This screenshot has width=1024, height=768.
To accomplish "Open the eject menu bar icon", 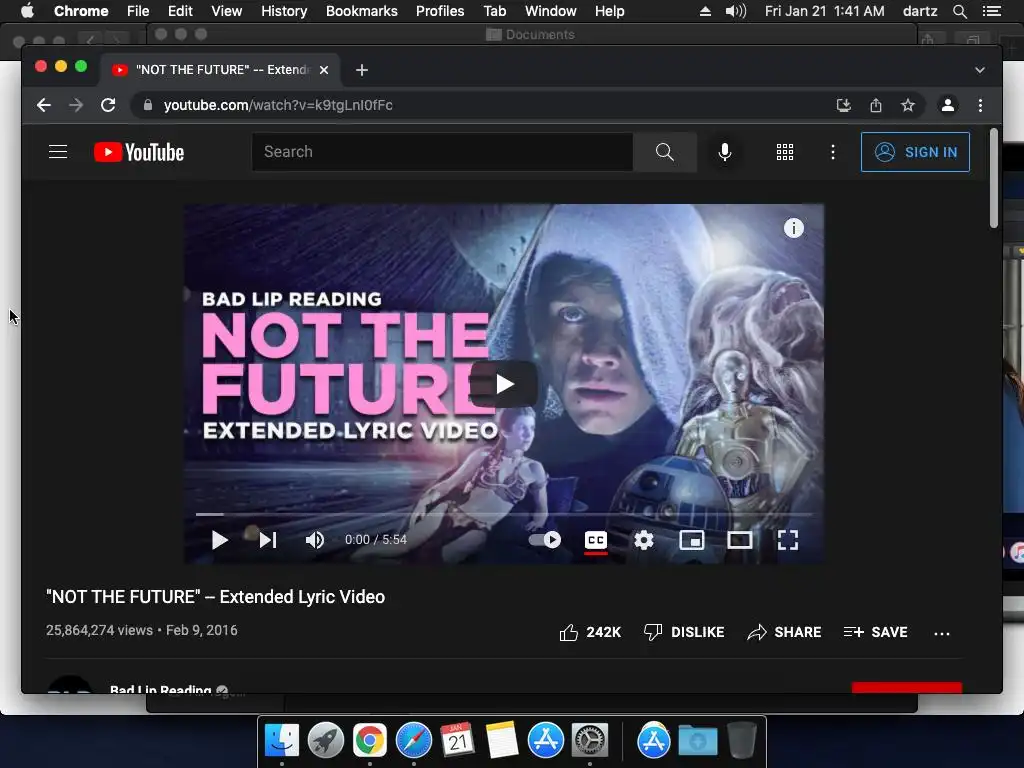I will pos(705,11).
